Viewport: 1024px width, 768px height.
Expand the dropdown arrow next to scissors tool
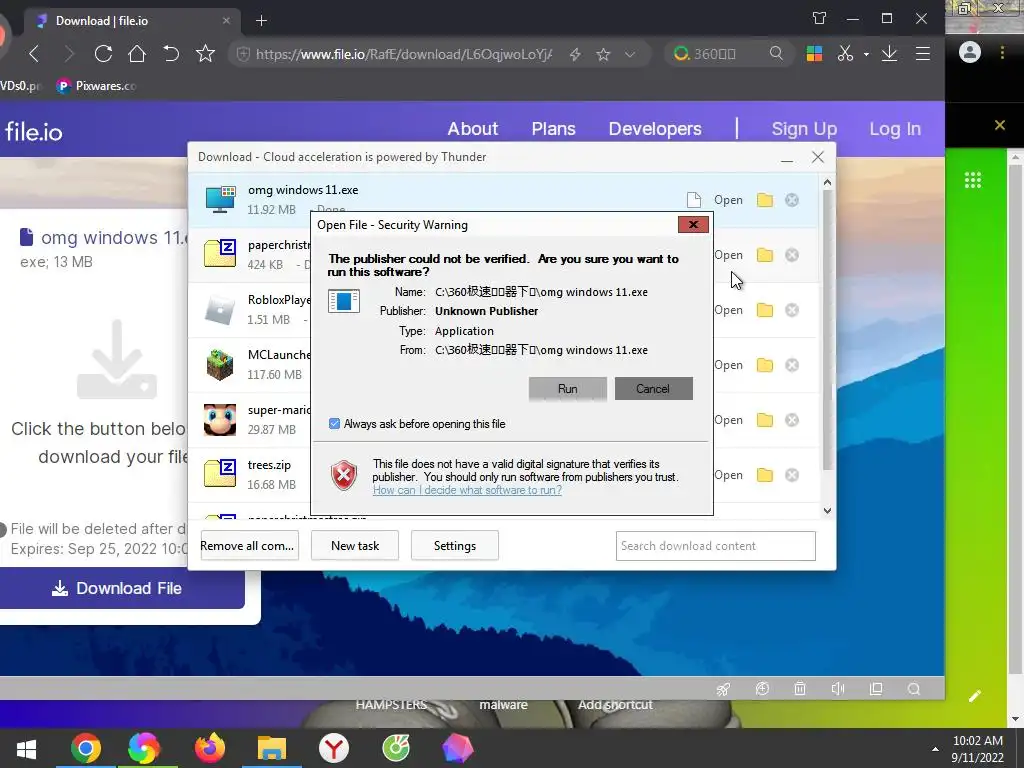click(866, 54)
